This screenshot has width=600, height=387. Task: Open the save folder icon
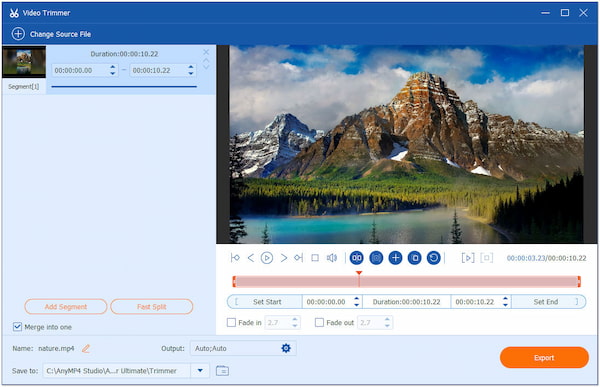click(x=222, y=371)
